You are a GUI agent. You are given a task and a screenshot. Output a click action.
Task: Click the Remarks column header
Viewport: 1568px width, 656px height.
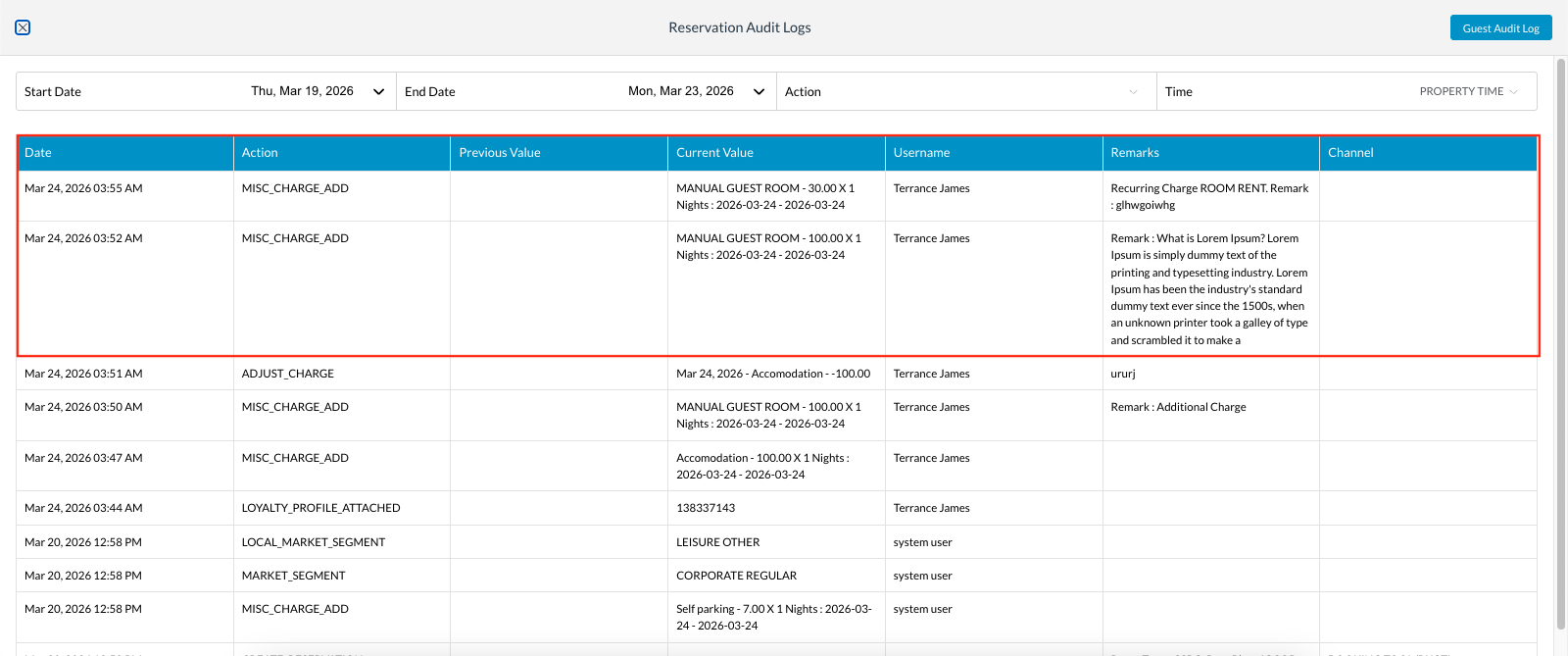point(1135,153)
